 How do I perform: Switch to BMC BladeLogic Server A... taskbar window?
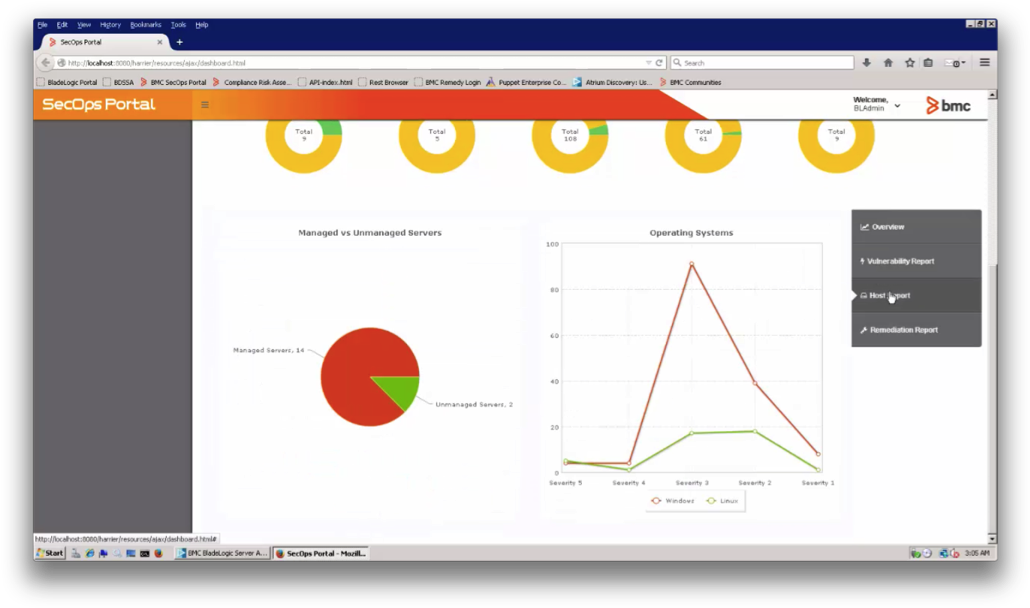[x=222, y=554]
